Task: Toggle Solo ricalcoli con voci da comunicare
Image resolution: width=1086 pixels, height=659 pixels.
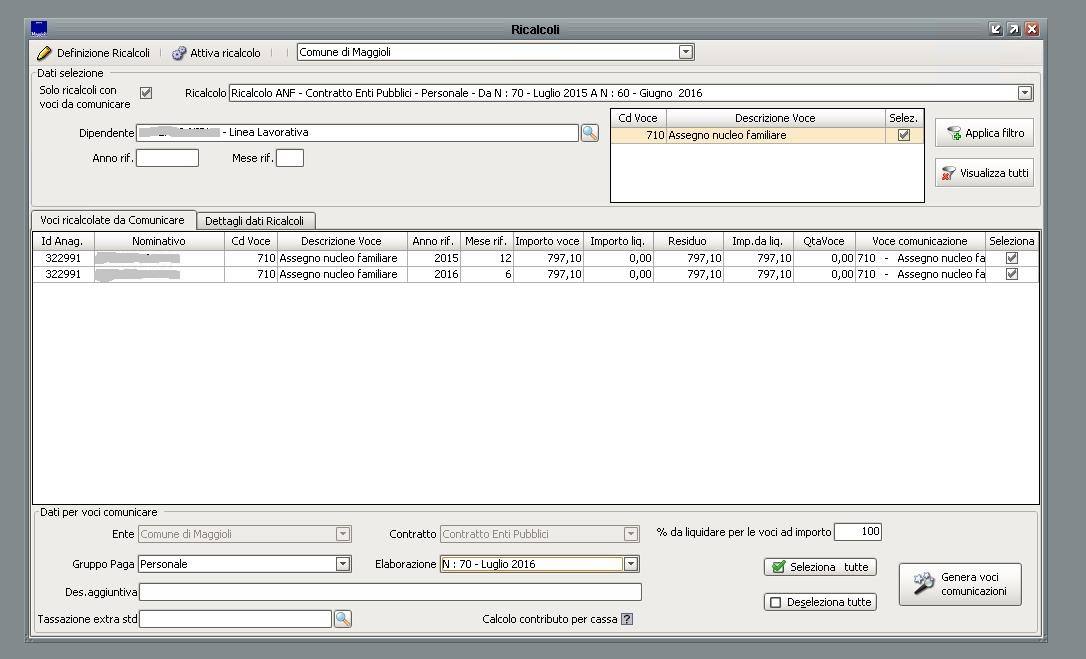Action: click(x=146, y=93)
